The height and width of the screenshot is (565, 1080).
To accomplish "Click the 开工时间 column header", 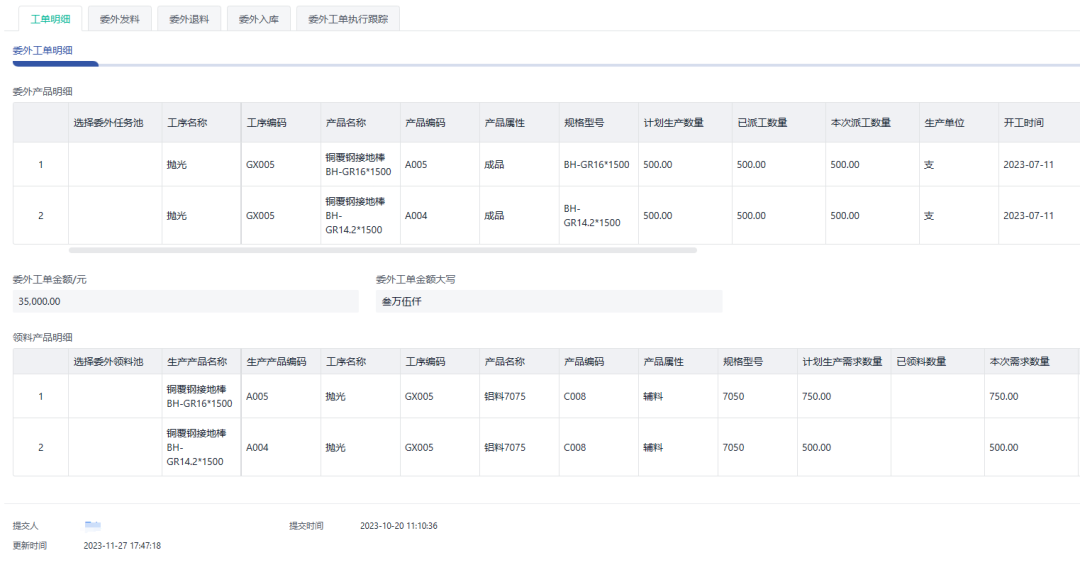I will [x=1024, y=123].
